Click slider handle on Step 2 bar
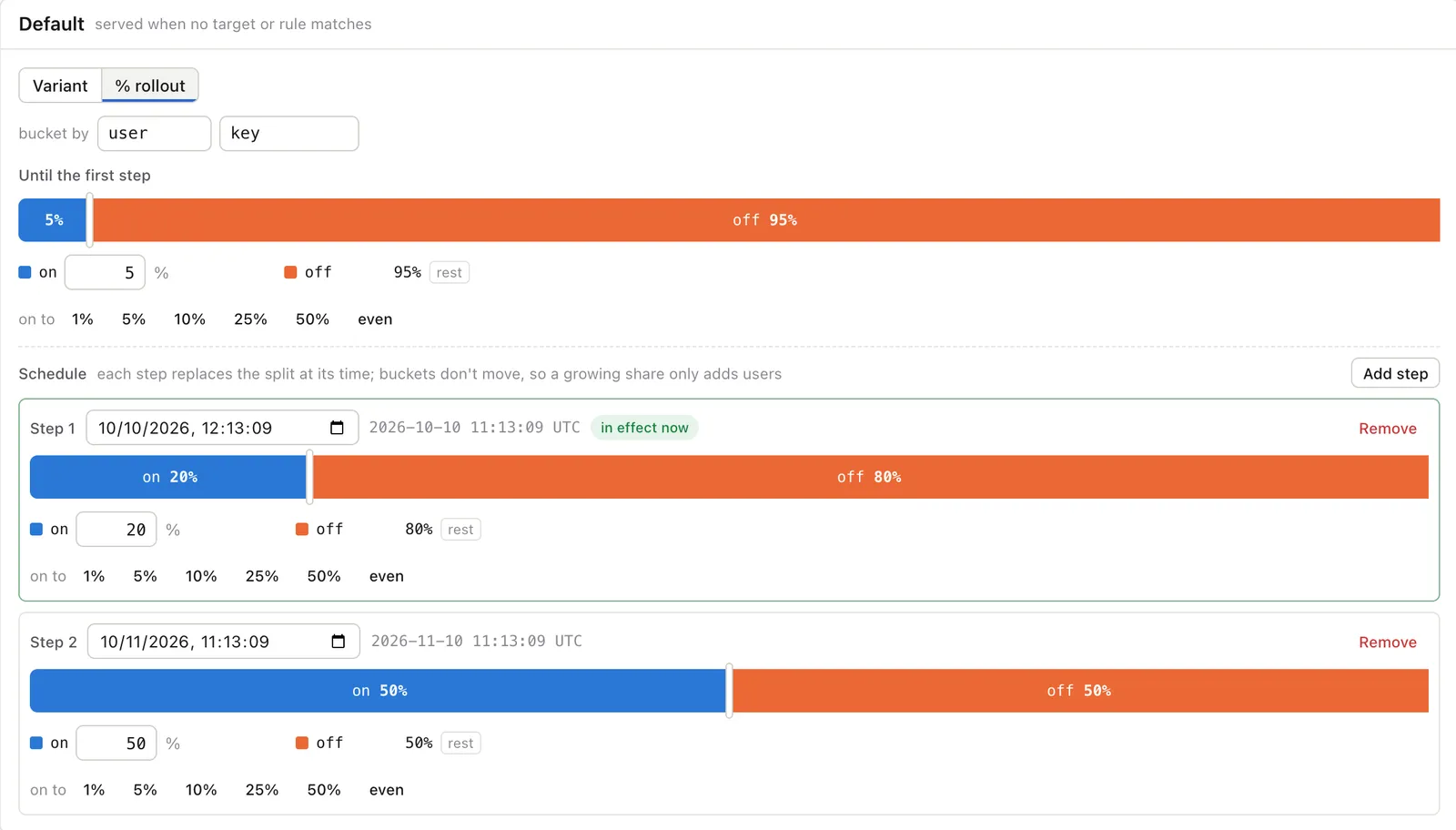Image resolution: width=1456 pixels, height=830 pixels. [x=729, y=691]
